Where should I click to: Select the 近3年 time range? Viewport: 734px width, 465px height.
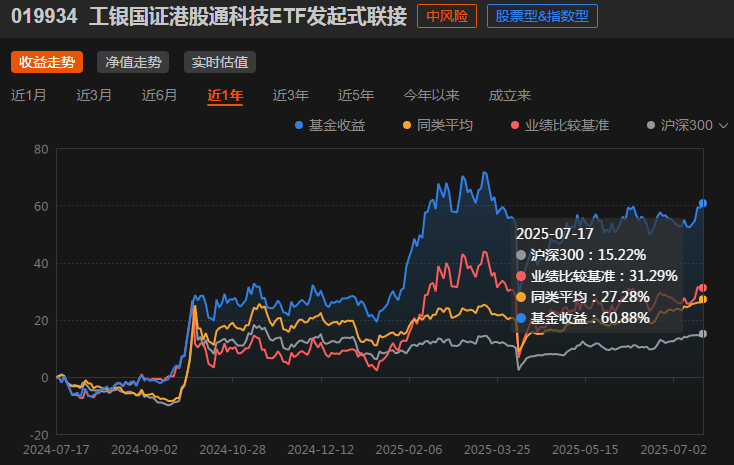coord(291,95)
